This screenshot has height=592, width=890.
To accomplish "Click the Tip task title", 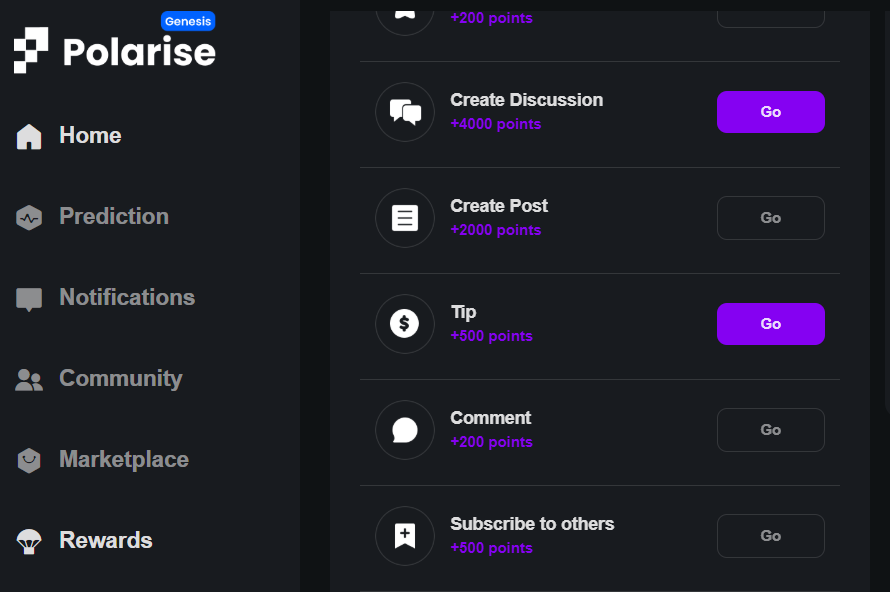I will 463,312.
